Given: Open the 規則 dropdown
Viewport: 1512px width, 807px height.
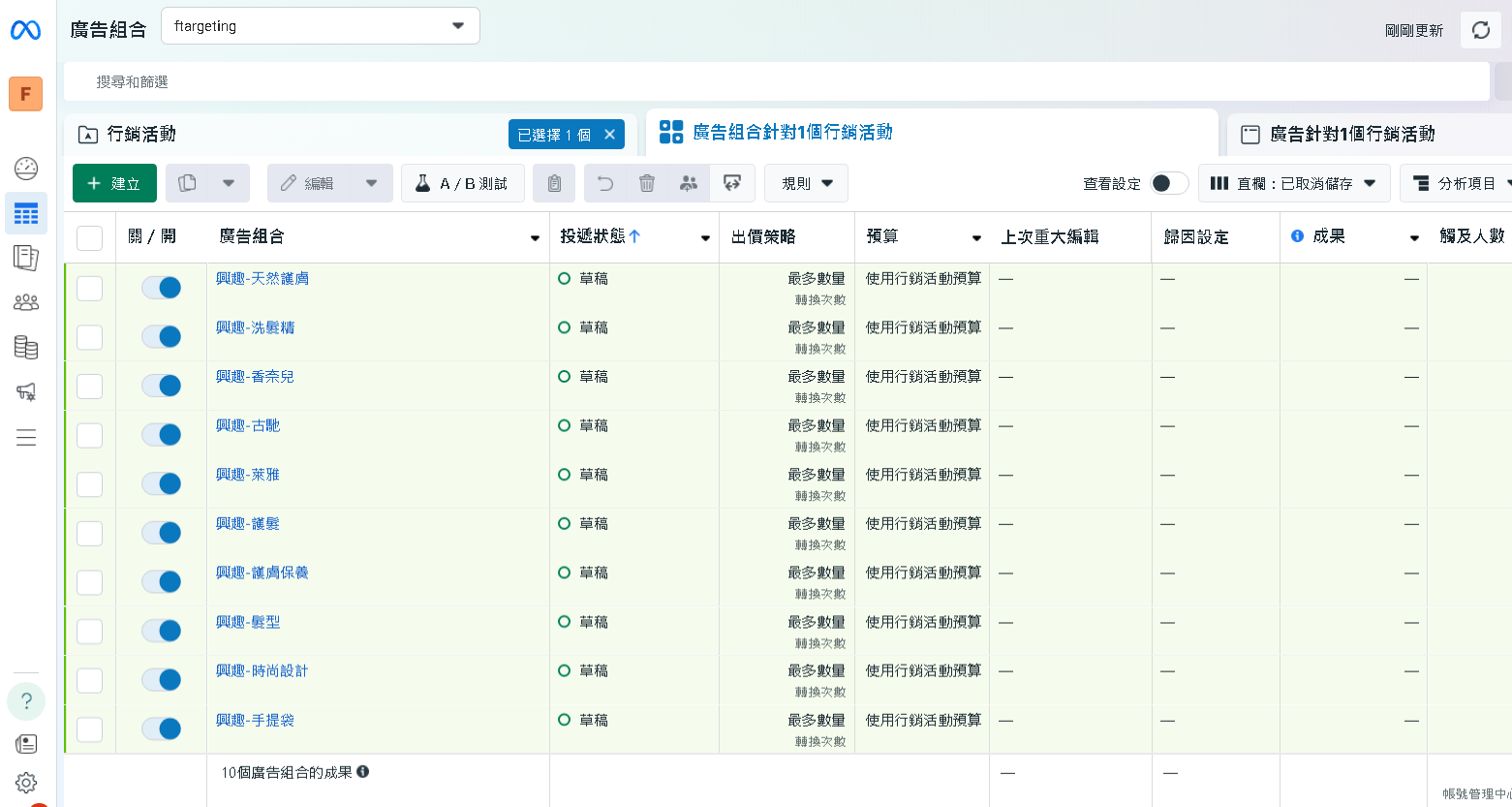Looking at the screenshot, I should [x=806, y=183].
